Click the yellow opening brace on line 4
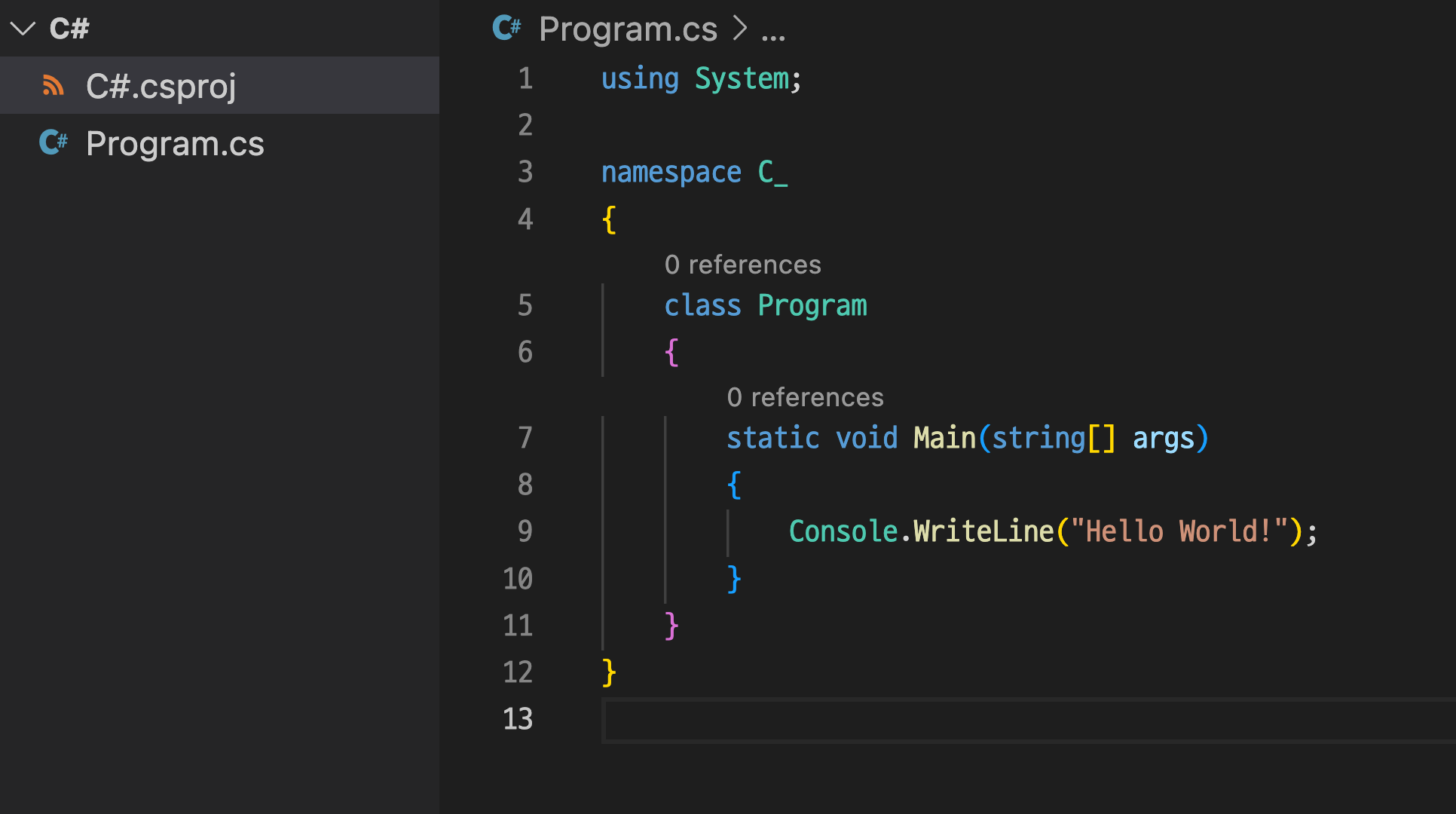Viewport: 1456px width, 814px height. click(x=609, y=219)
